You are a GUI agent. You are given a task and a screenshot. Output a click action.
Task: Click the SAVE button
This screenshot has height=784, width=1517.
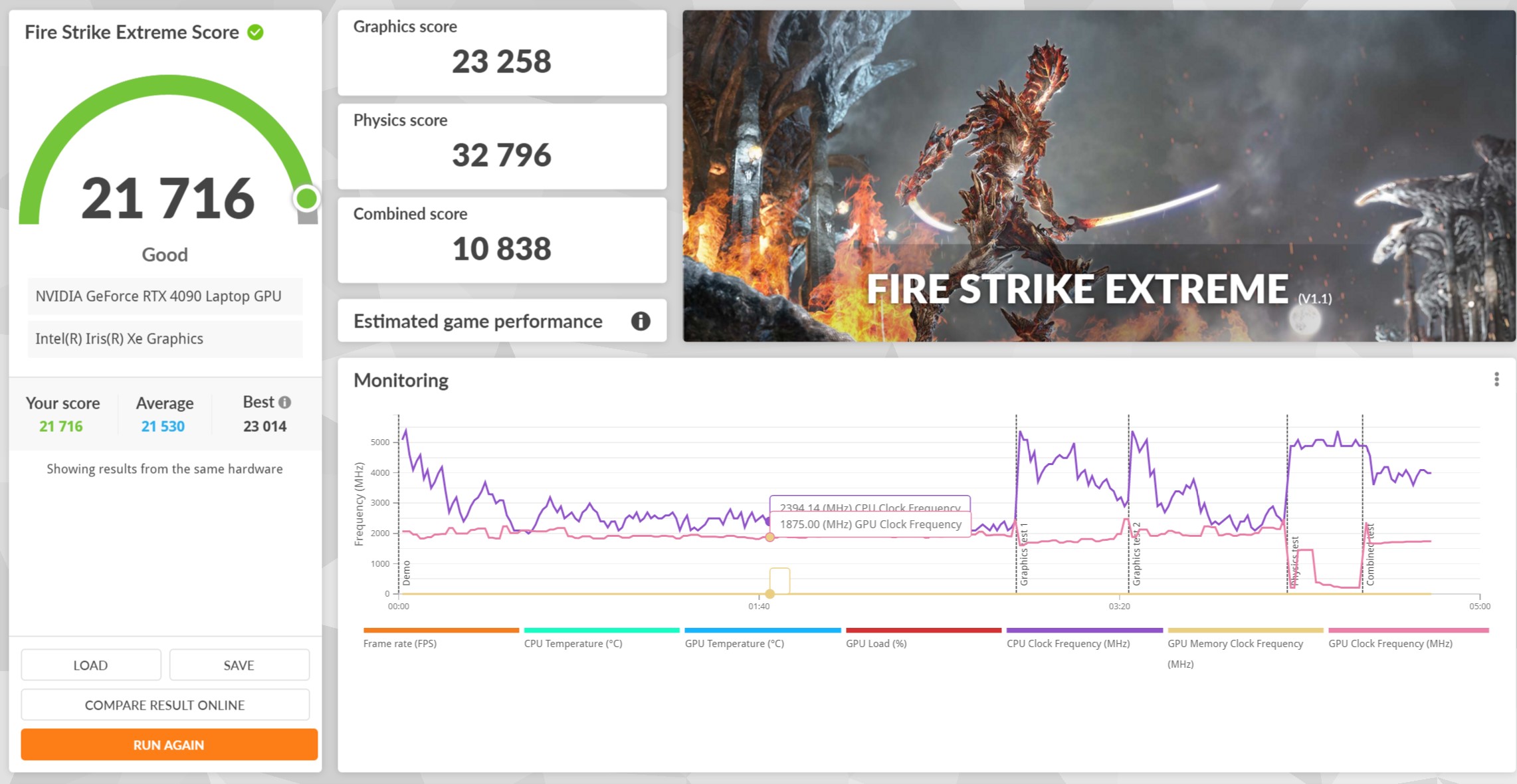pyautogui.click(x=239, y=665)
